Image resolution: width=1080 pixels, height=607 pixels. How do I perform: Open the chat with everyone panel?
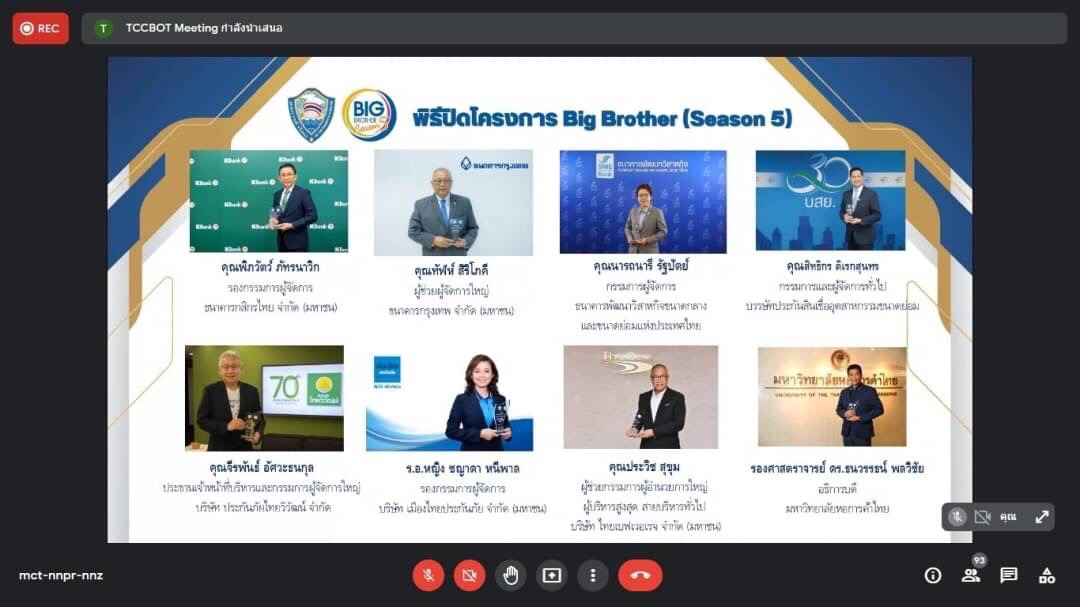tap(1009, 575)
